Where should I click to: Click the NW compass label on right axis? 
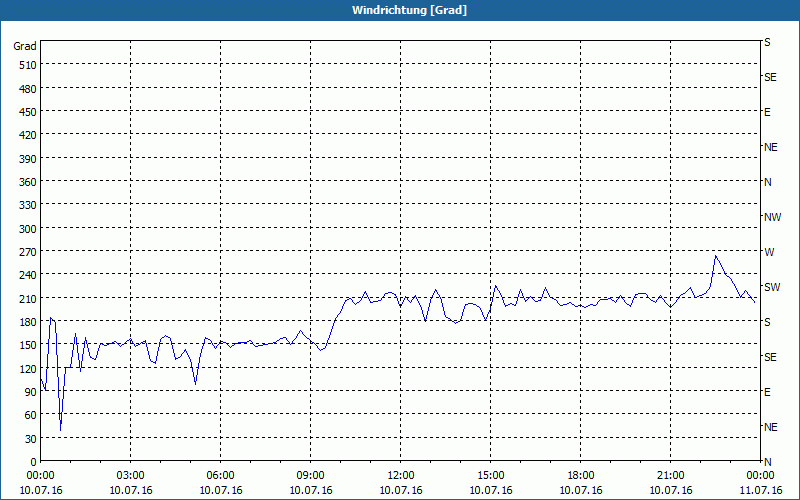point(773,217)
